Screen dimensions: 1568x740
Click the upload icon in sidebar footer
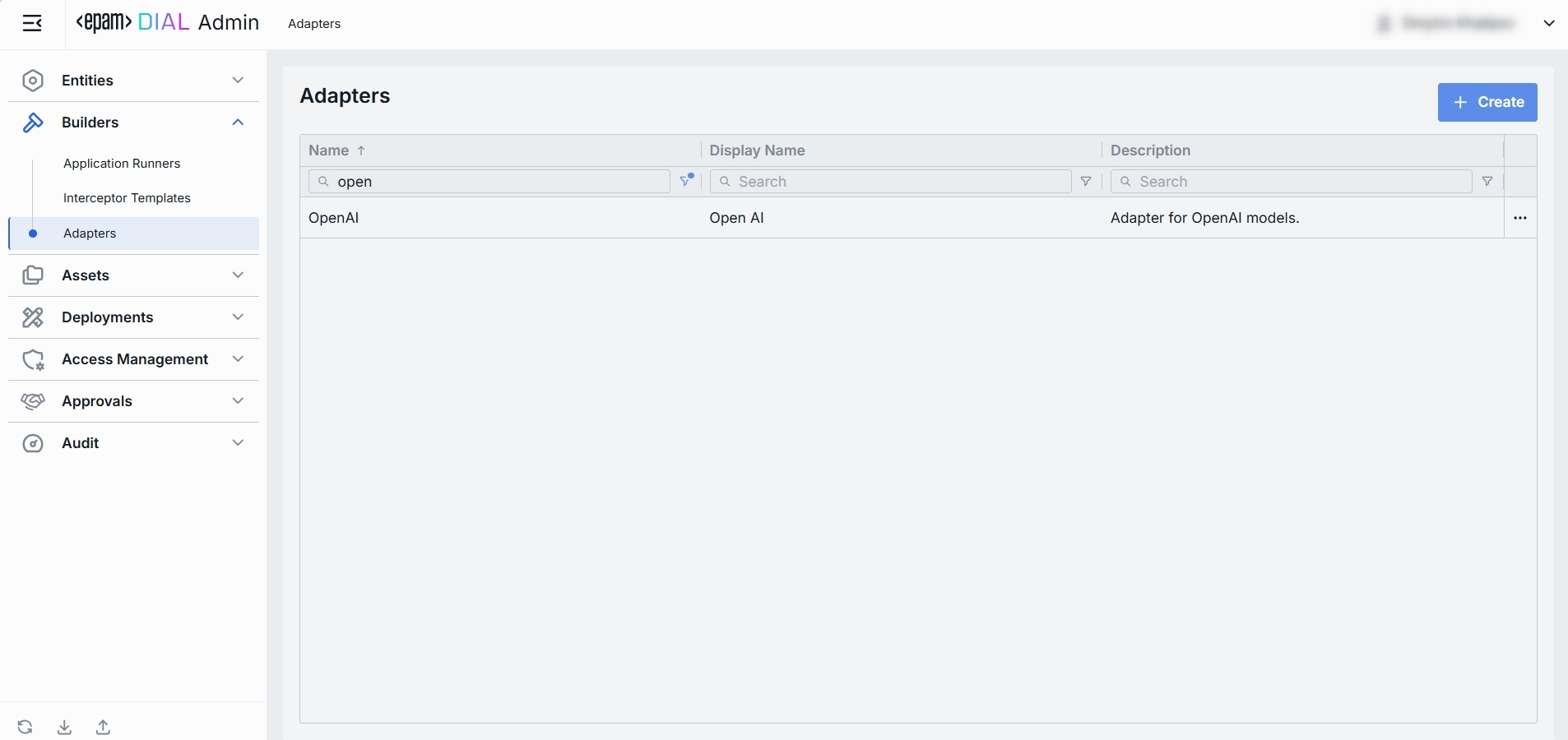pyautogui.click(x=103, y=727)
